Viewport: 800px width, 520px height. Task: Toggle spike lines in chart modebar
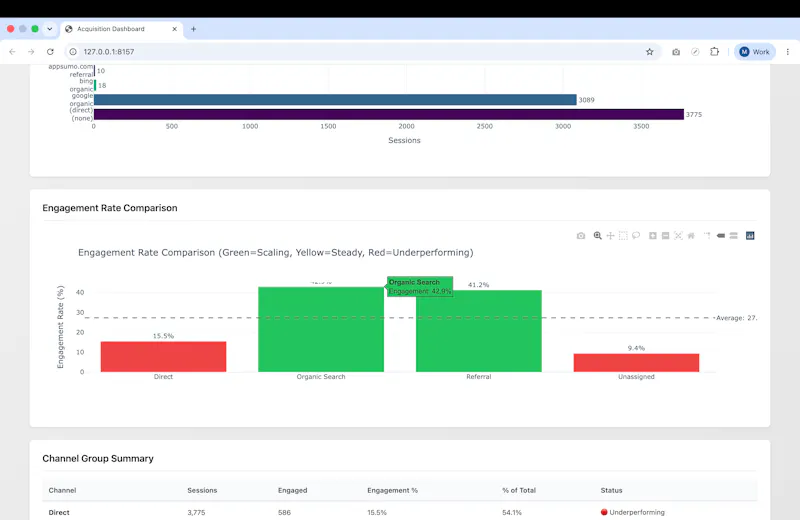tap(707, 236)
